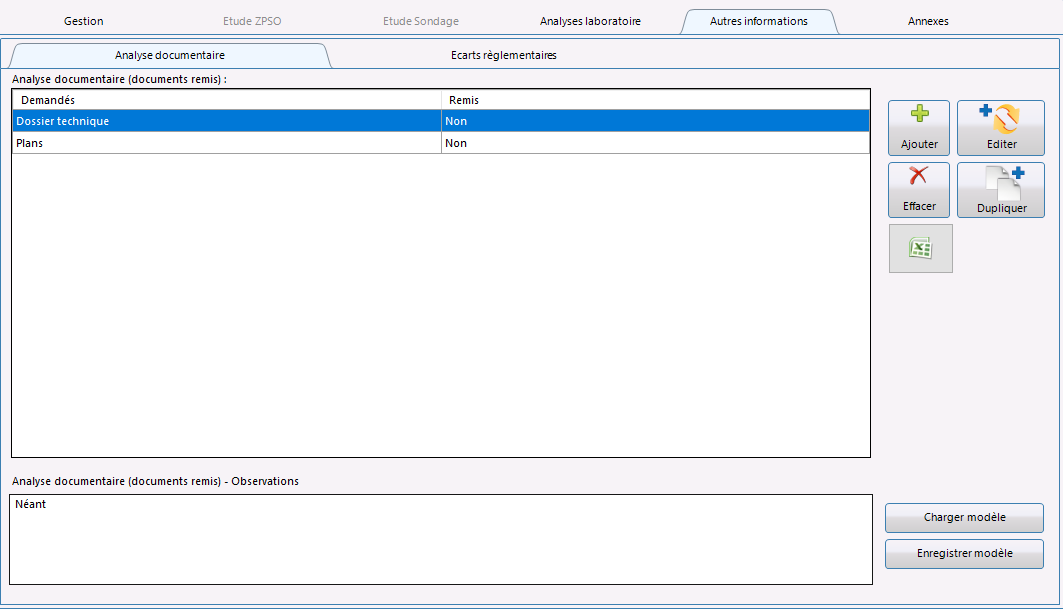Open the Etude ZPSO tab

pos(252,21)
